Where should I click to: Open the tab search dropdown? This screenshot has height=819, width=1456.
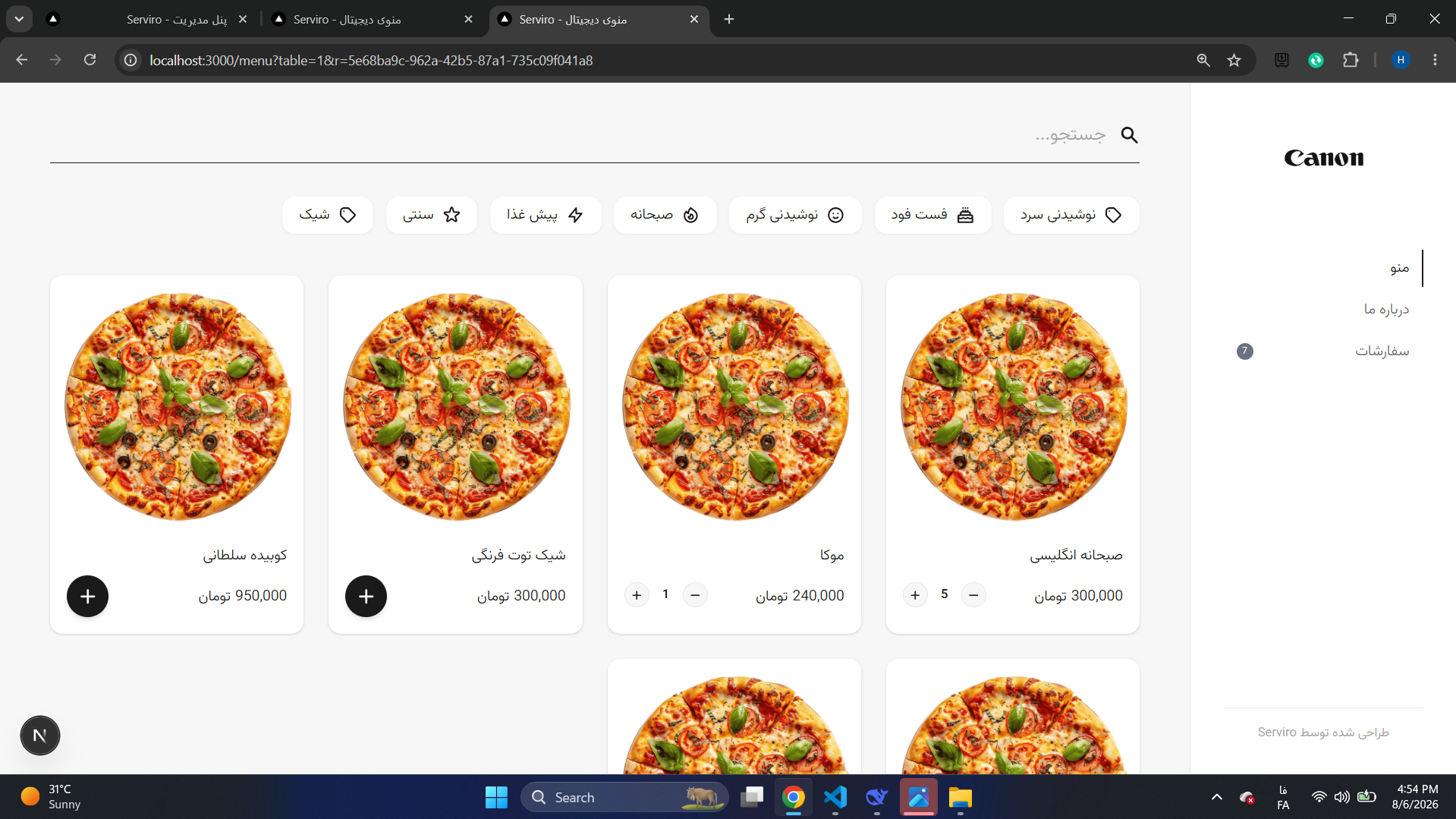tap(19, 19)
